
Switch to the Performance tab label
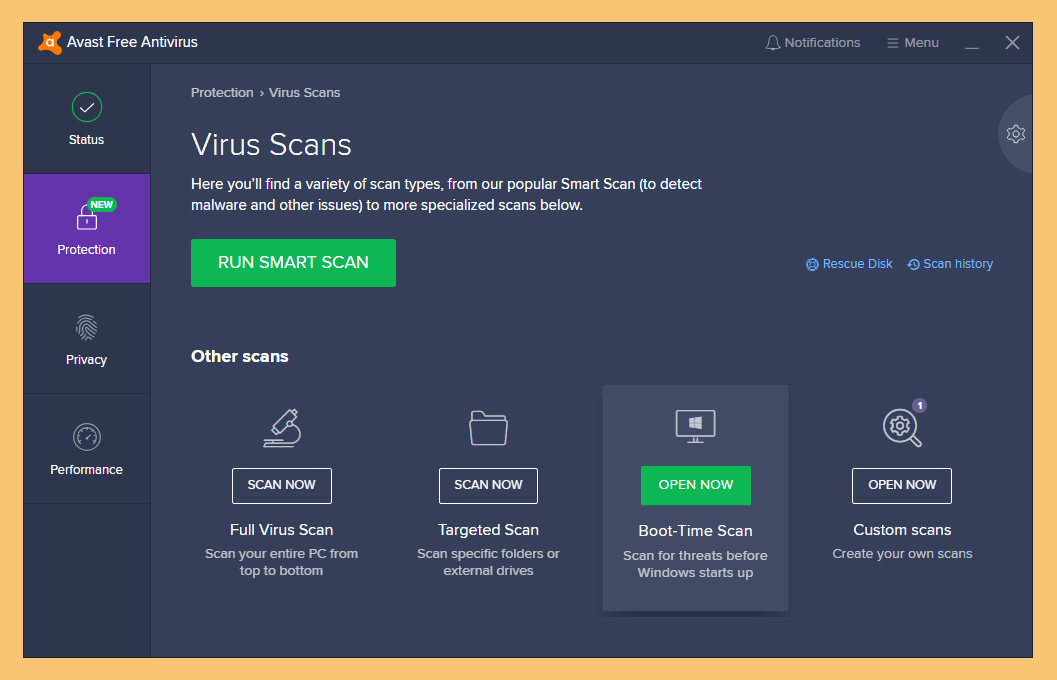tap(86, 470)
